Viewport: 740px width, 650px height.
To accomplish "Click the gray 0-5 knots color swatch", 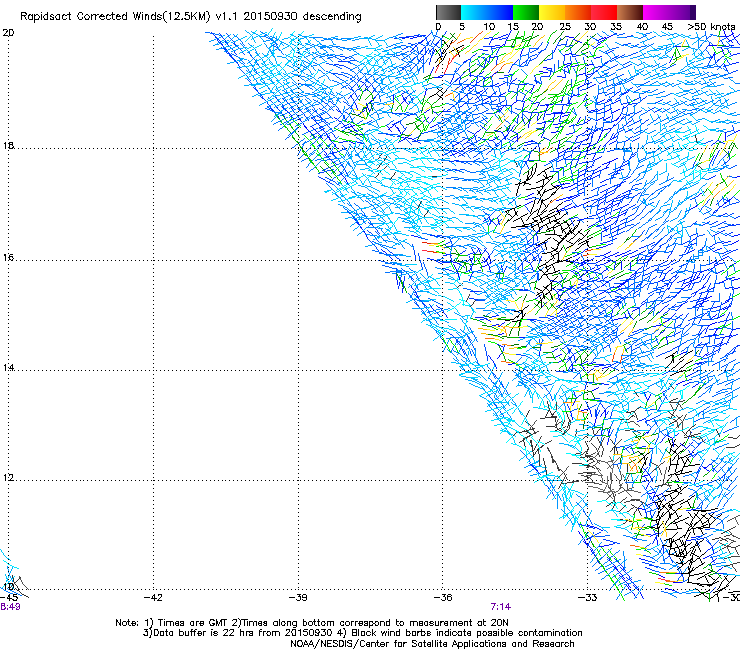I will click(448, 12).
